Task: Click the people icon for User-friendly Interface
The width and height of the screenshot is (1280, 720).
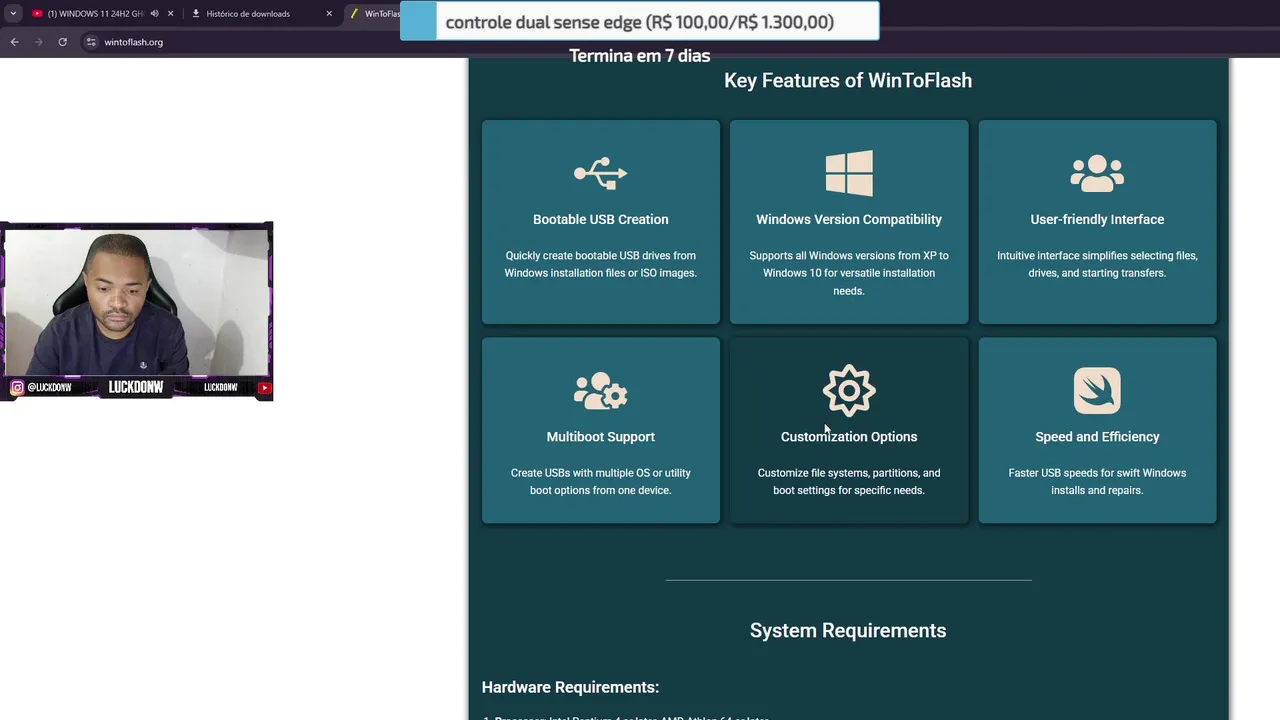Action: pyautogui.click(x=1097, y=173)
